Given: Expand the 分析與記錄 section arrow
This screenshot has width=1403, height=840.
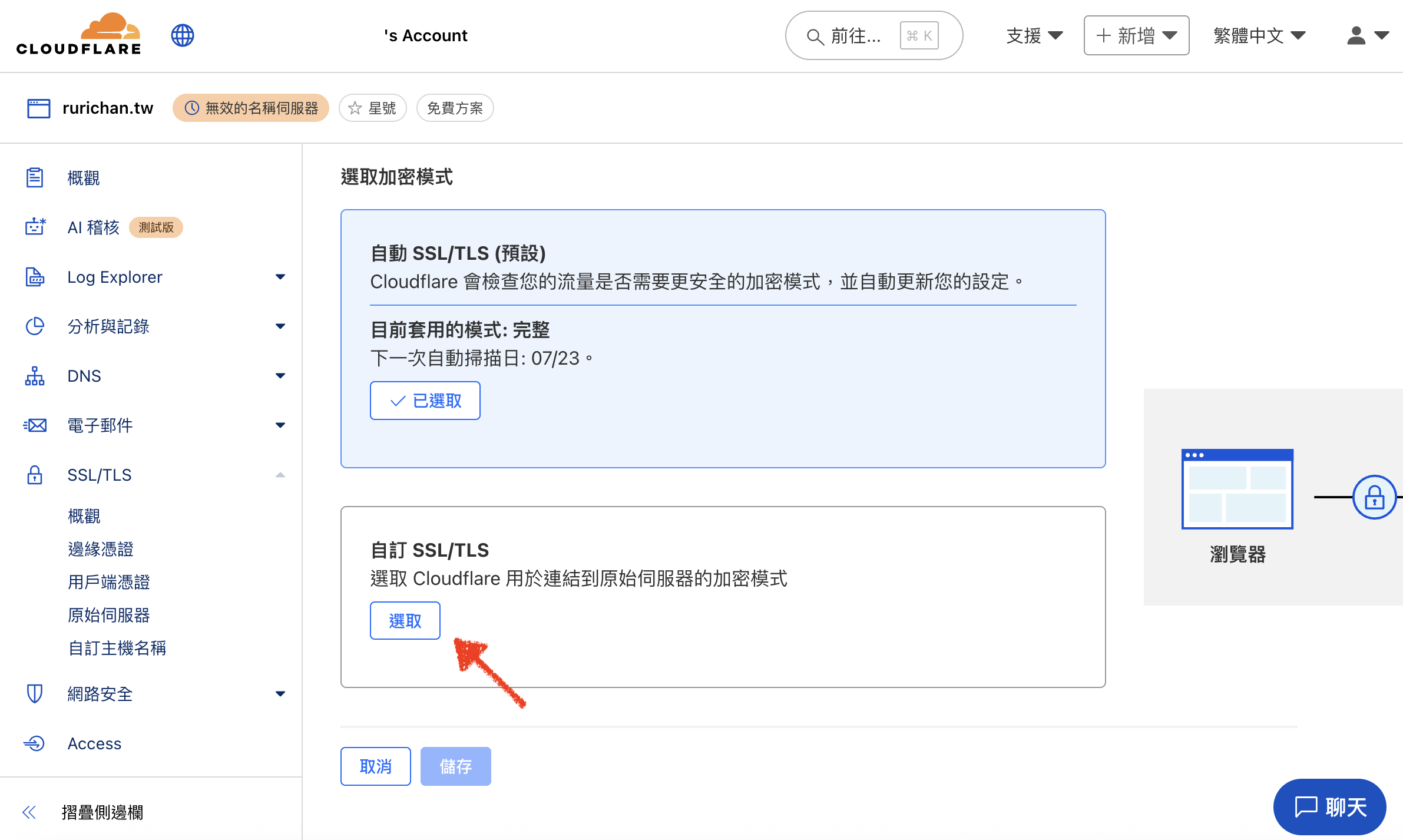Looking at the screenshot, I should 280,326.
